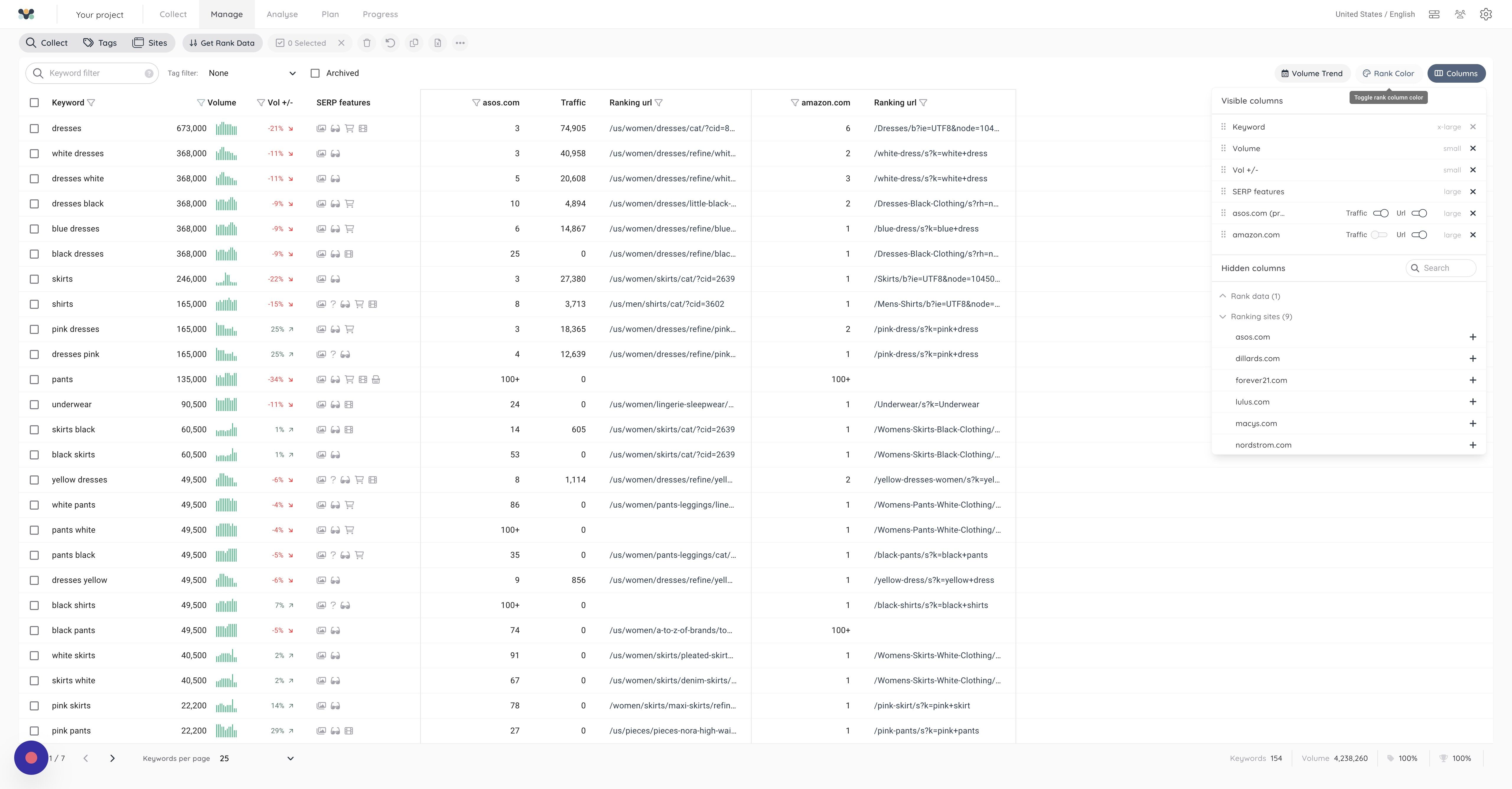Image resolution: width=1512 pixels, height=789 pixels.
Task: Open Sites in the secondary toolbar
Action: click(150, 43)
